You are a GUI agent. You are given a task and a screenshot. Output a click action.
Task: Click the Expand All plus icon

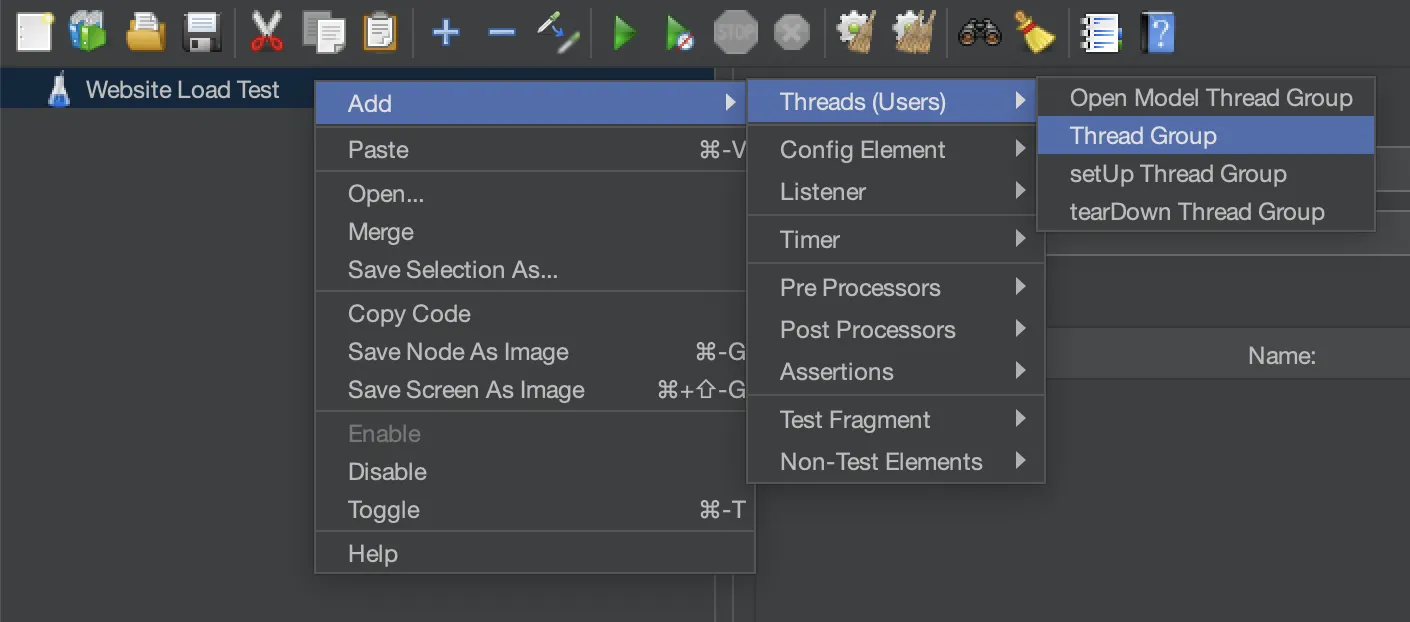coord(445,33)
